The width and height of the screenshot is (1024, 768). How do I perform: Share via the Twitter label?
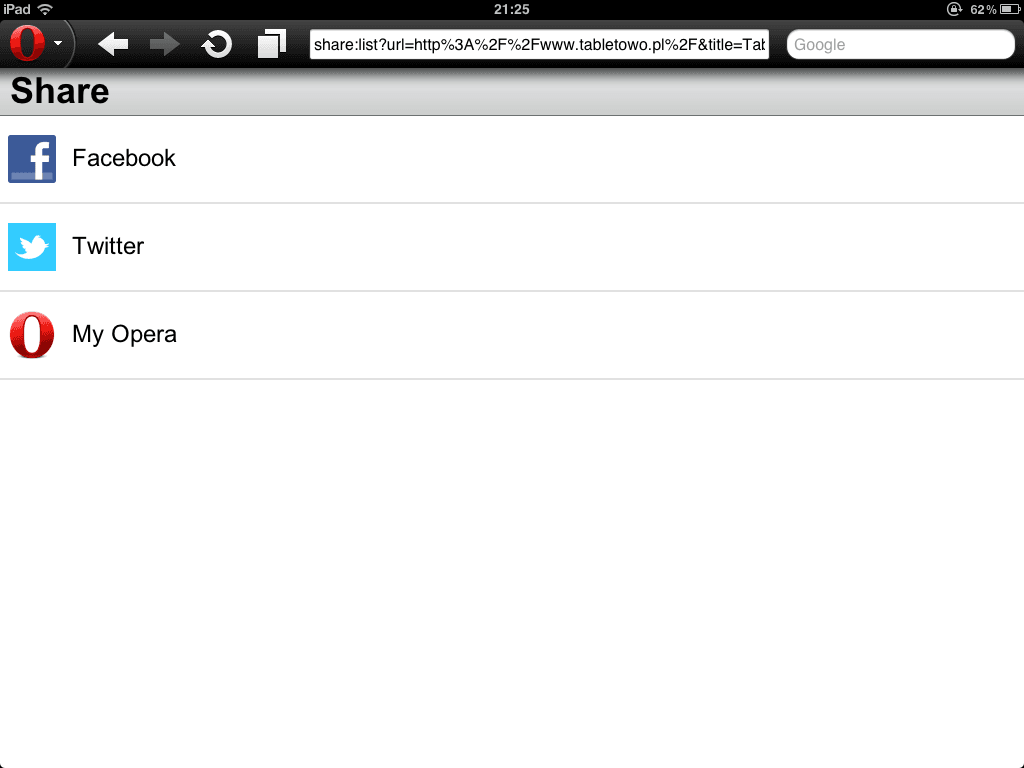[x=108, y=246]
